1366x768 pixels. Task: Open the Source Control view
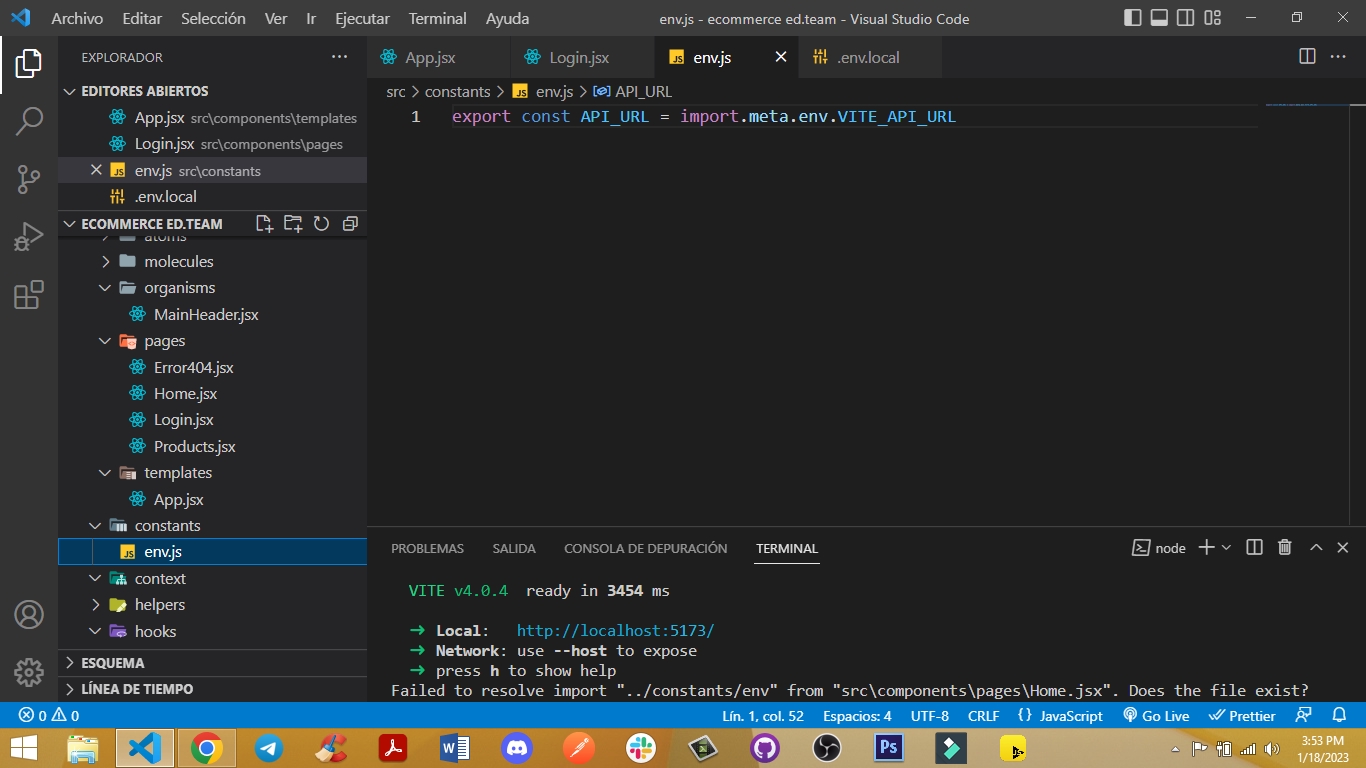pyautogui.click(x=29, y=179)
